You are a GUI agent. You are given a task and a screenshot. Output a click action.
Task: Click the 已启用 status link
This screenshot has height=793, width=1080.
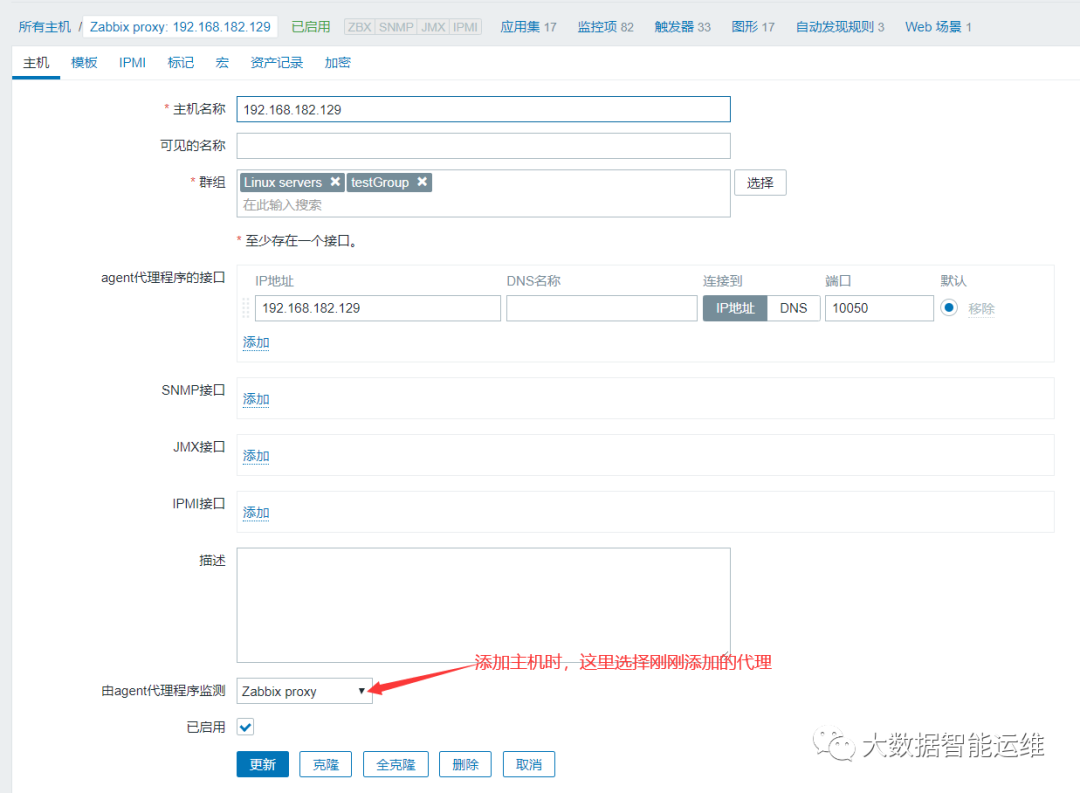311,27
